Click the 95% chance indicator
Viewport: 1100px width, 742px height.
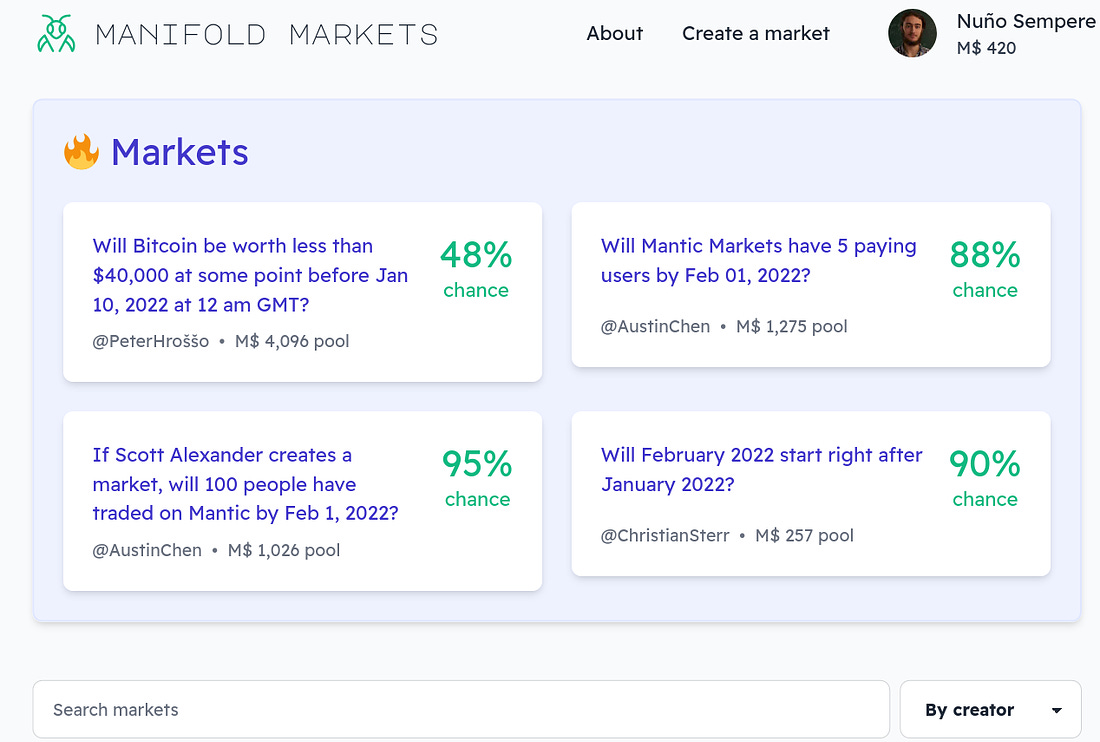(477, 477)
